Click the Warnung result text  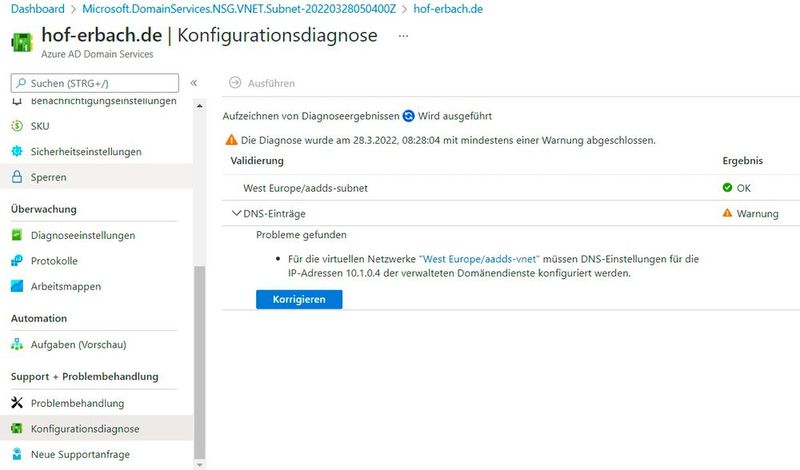tap(757, 214)
